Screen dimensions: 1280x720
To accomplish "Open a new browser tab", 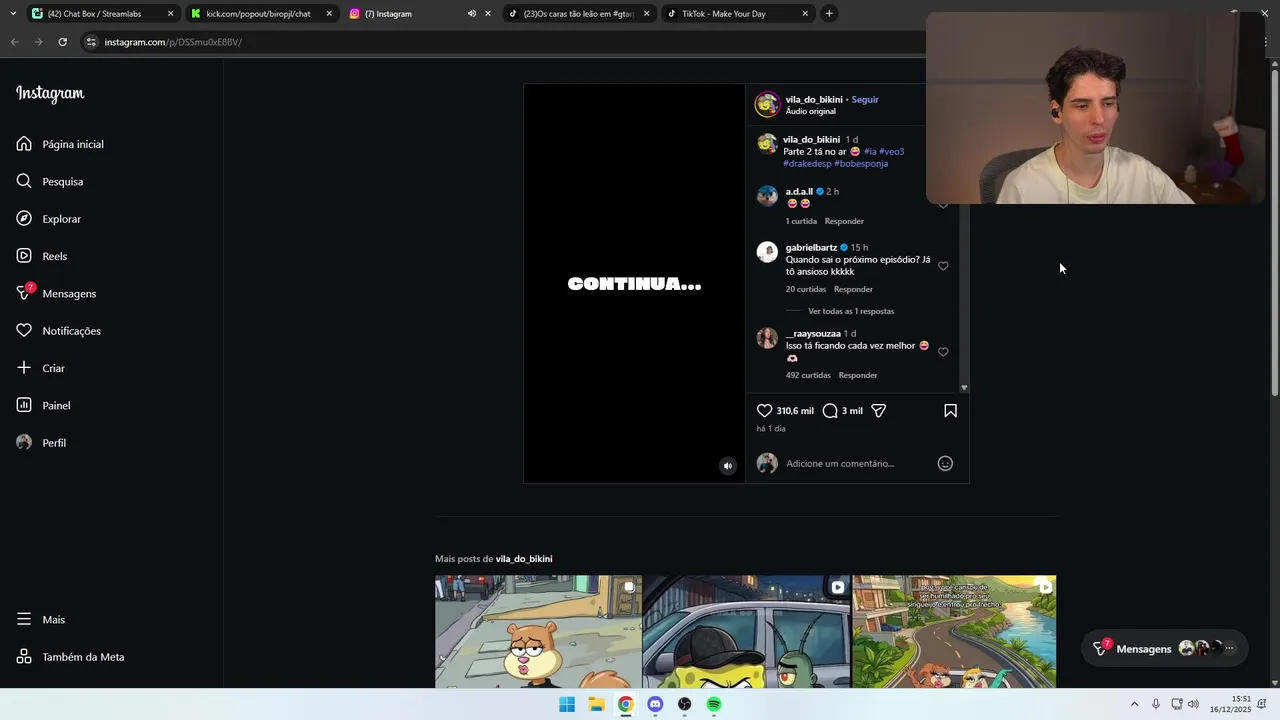I will tap(829, 14).
